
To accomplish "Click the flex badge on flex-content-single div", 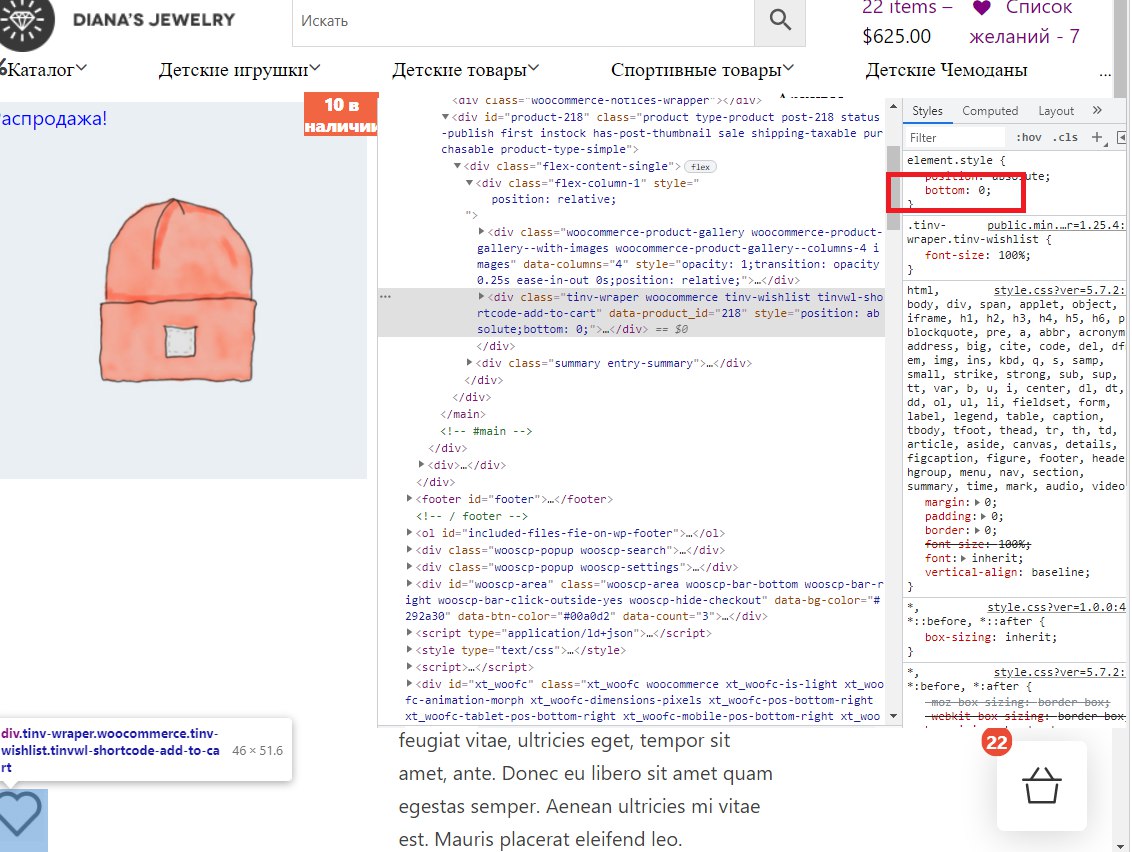I will pyautogui.click(x=700, y=167).
